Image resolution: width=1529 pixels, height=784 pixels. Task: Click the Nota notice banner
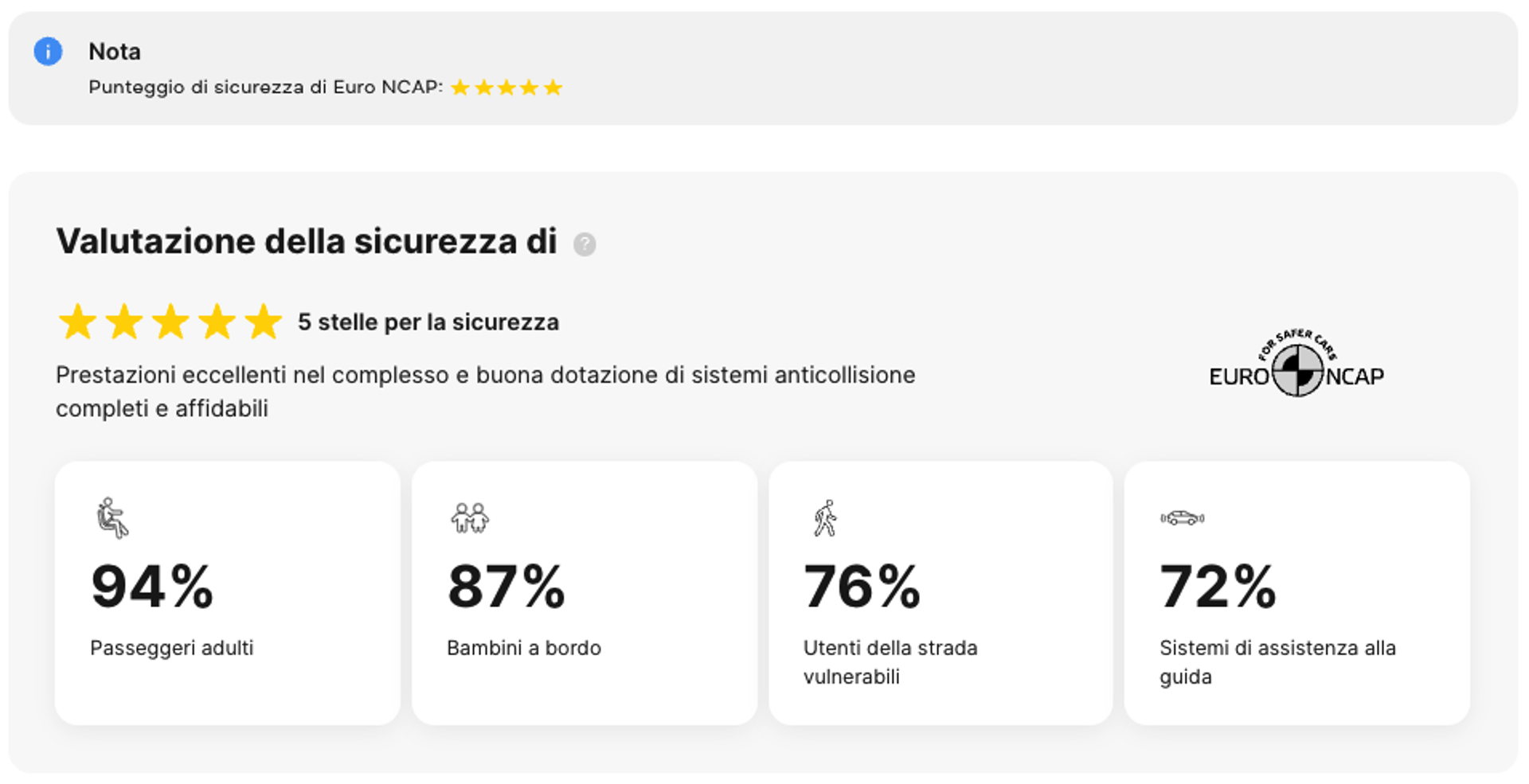point(764,68)
